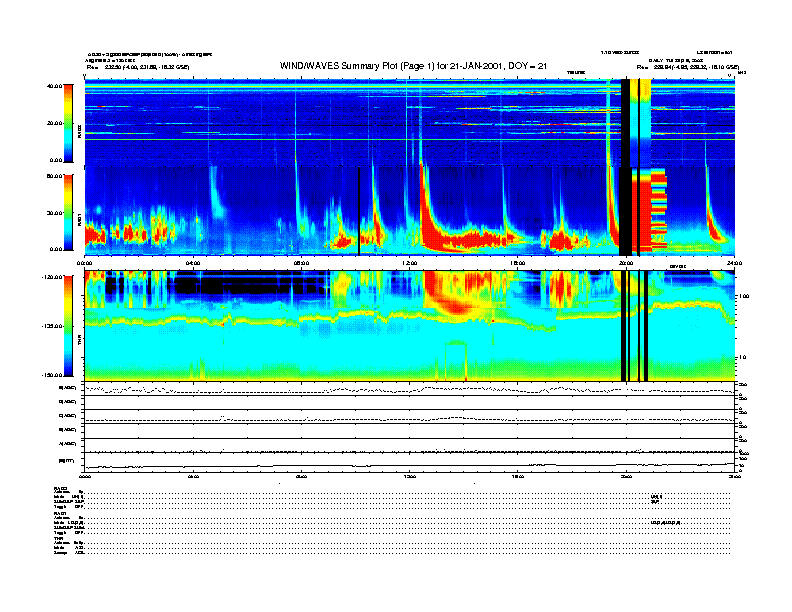Select the -150.00 label on TNR scale
792x612 pixels.
click(52, 375)
